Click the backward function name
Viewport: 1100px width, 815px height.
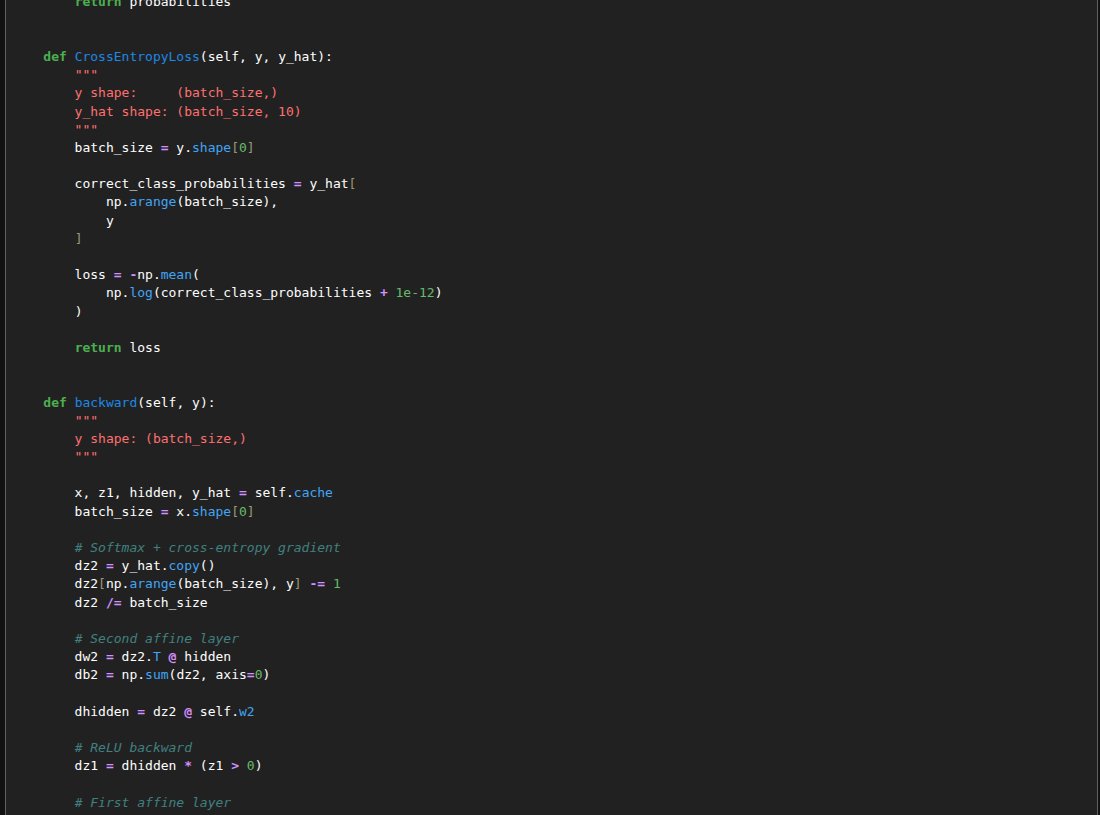[x=106, y=403]
